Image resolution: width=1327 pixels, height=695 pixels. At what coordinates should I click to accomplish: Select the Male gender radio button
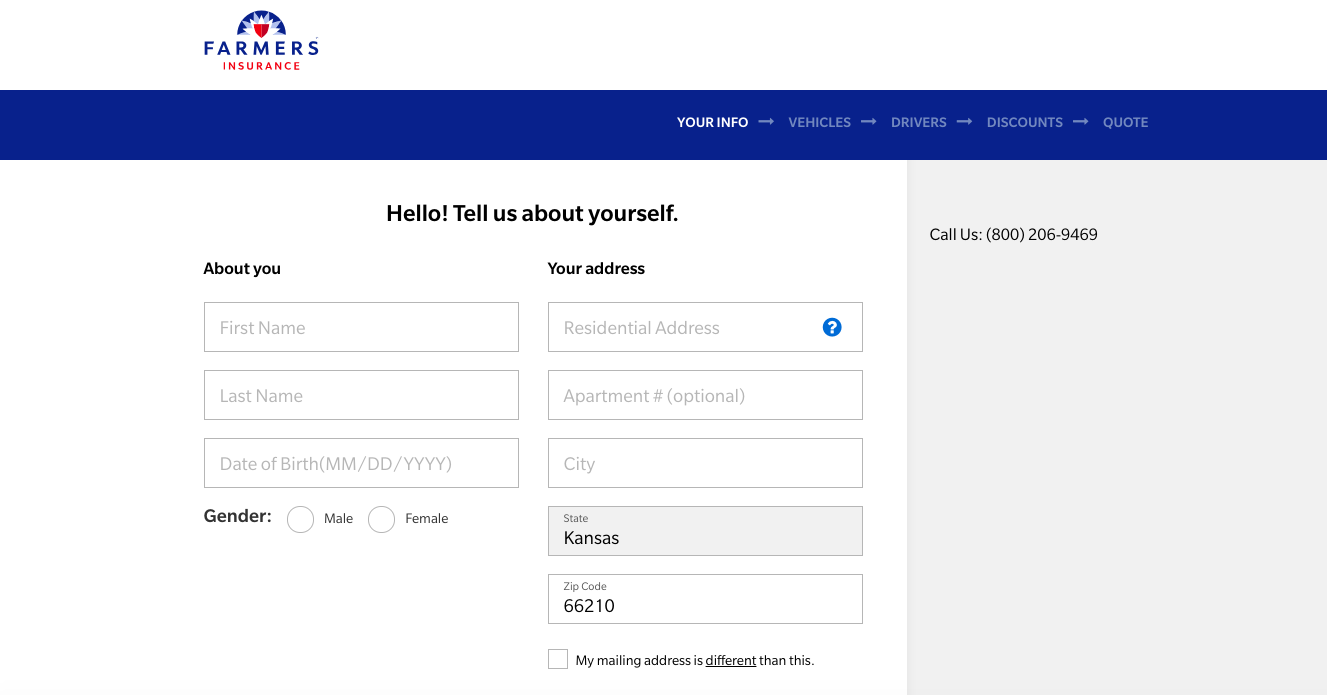click(x=300, y=519)
